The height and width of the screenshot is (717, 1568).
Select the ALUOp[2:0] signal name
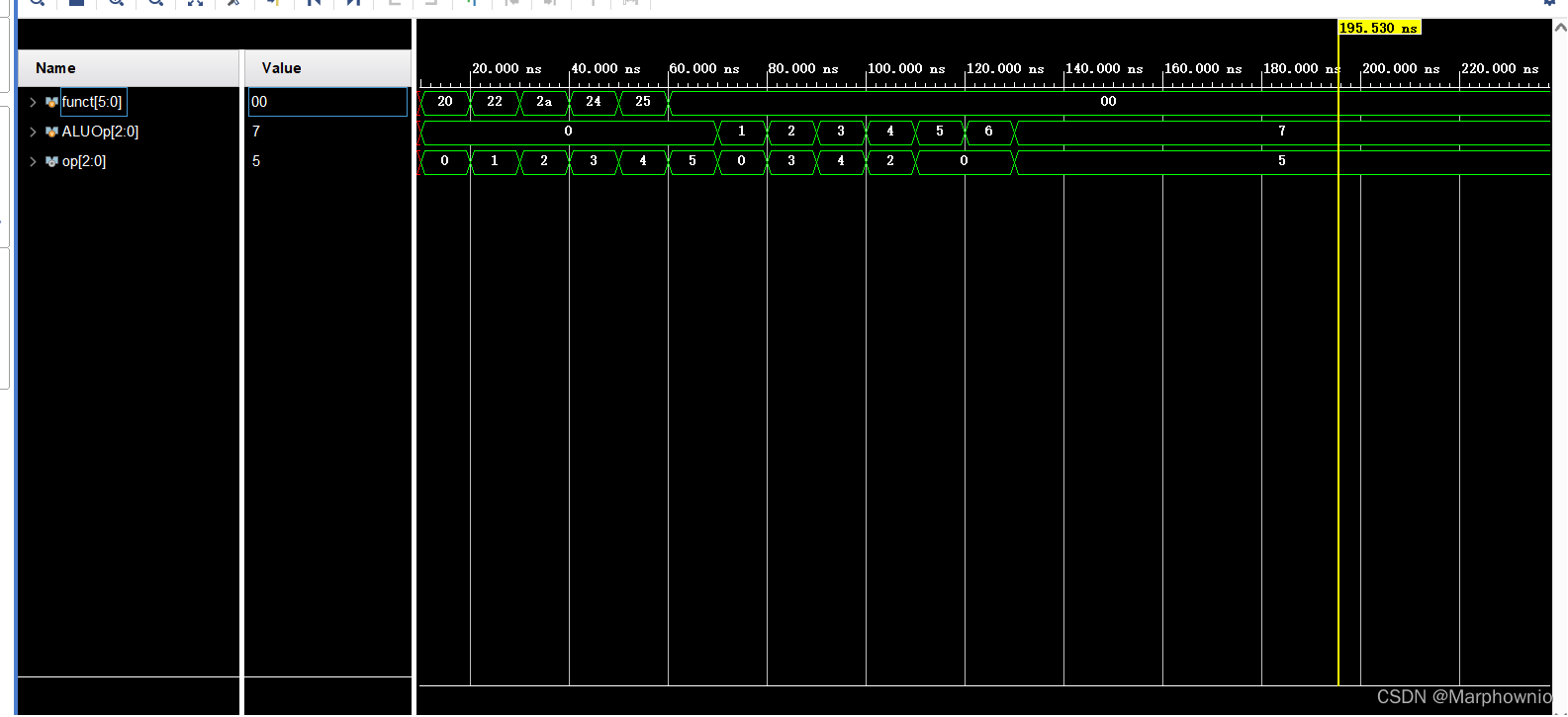pyautogui.click(x=100, y=132)
